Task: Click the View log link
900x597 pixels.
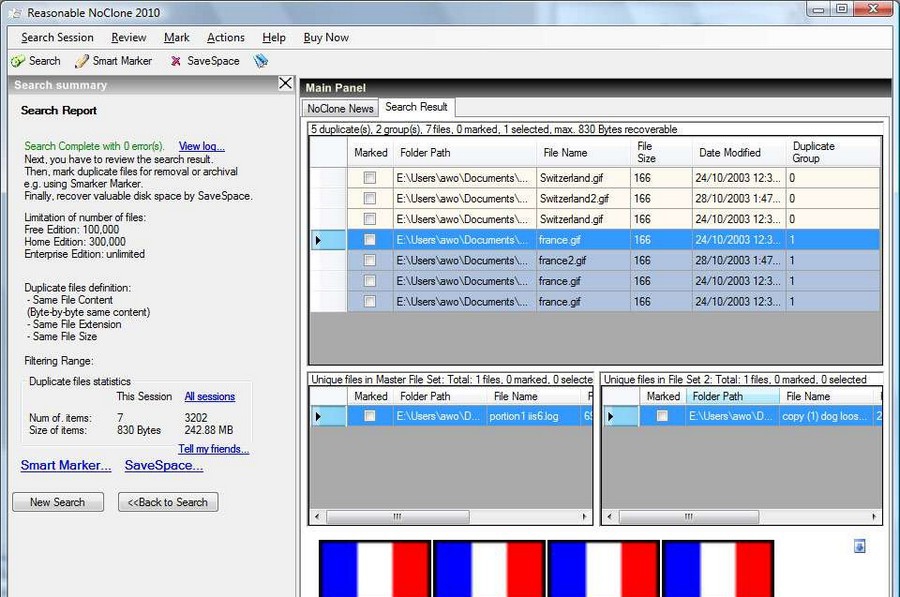Action: (201, 146)
